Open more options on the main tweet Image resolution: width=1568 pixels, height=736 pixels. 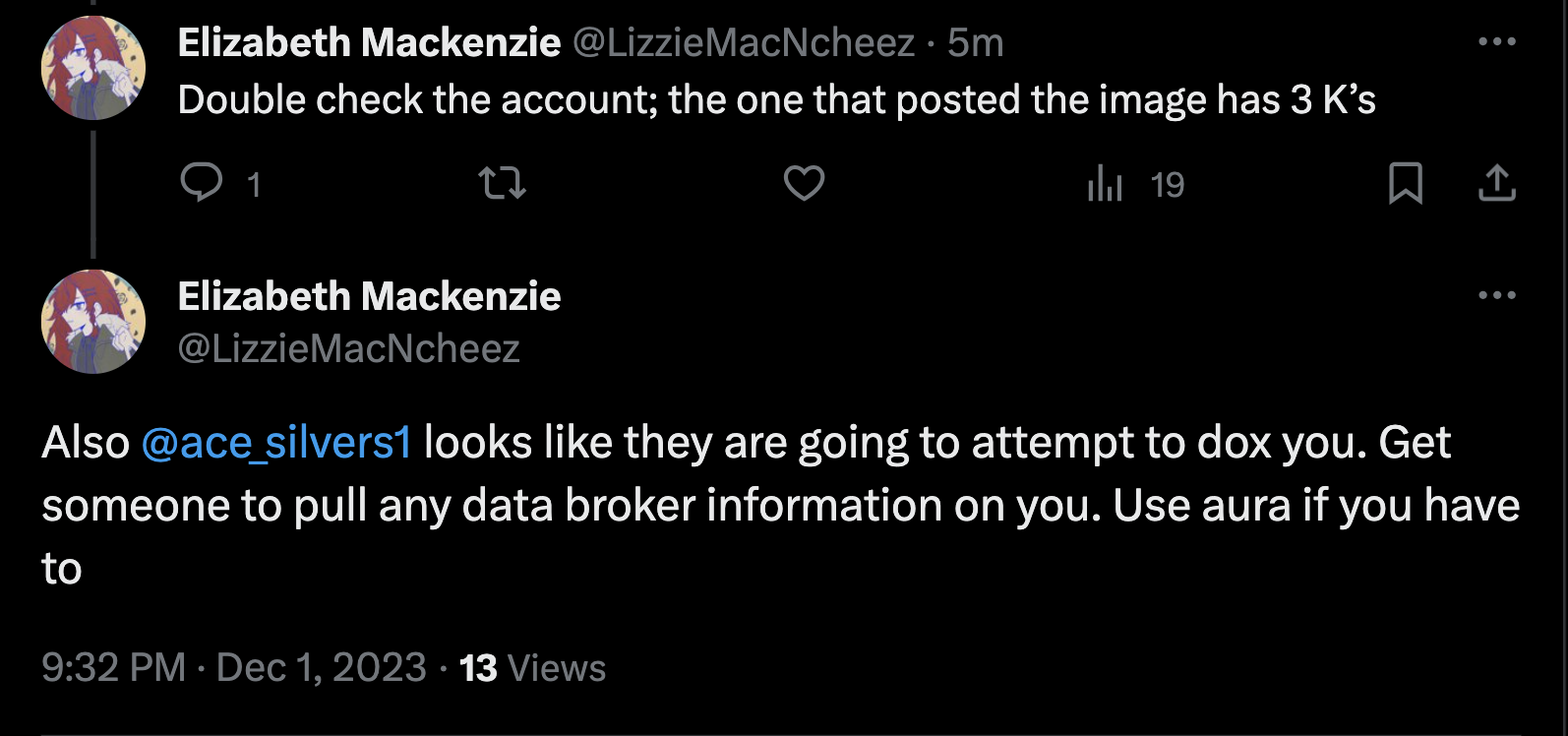[x=1497, y=295]
